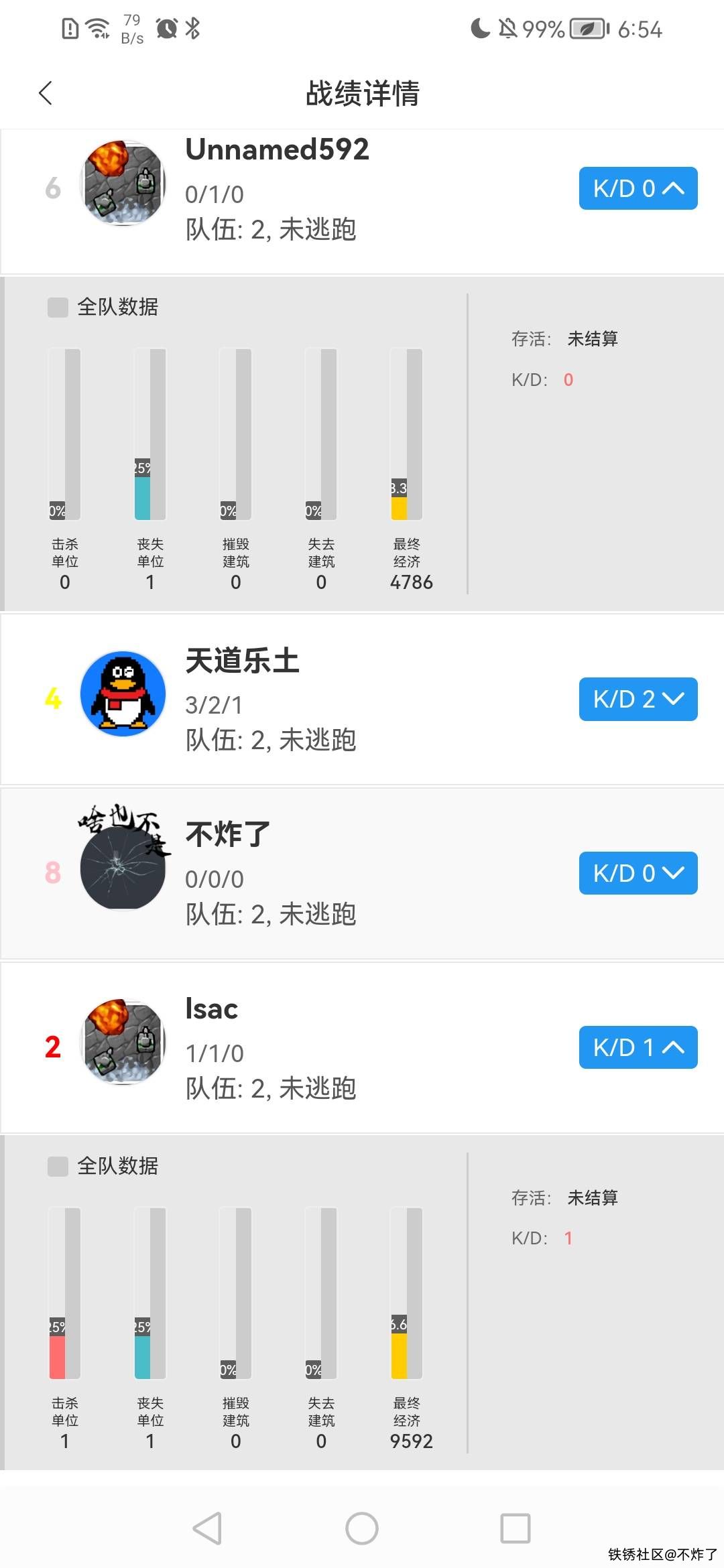Tap 不炸了 cracked-glass avatar
This screenshot has width=724, height=1568.
(123, 868)
